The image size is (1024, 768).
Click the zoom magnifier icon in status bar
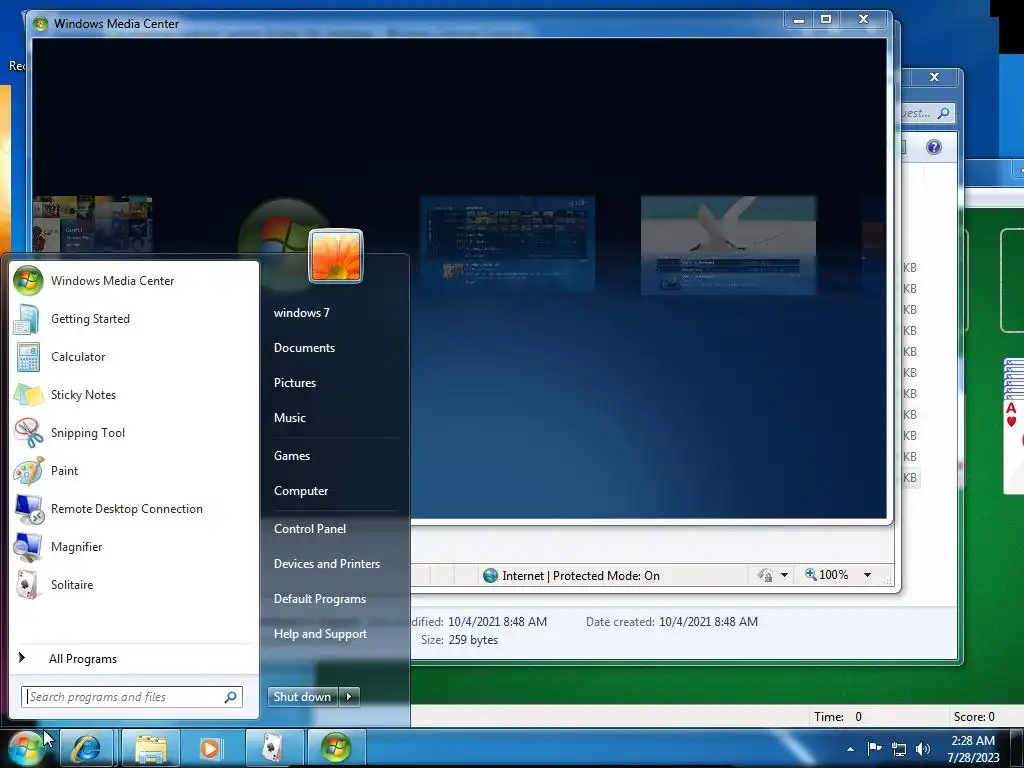pyautogui.click(x=810, y=574)
